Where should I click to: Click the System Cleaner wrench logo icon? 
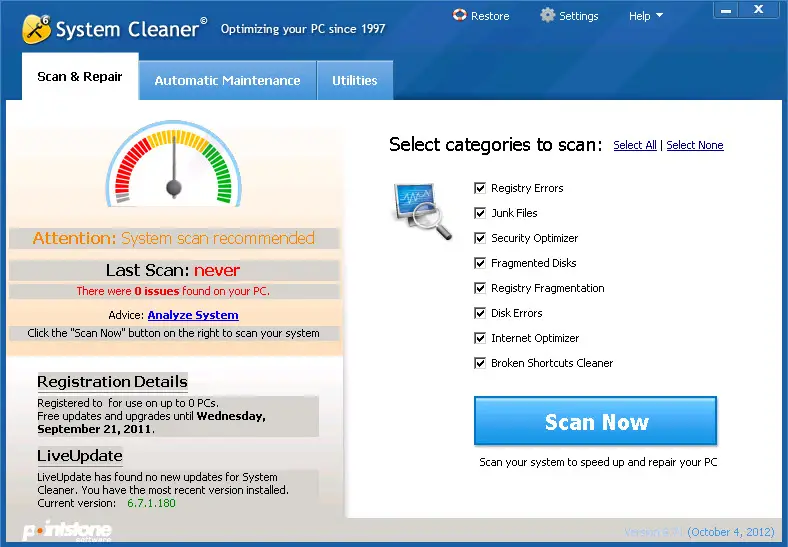[36, 29]
